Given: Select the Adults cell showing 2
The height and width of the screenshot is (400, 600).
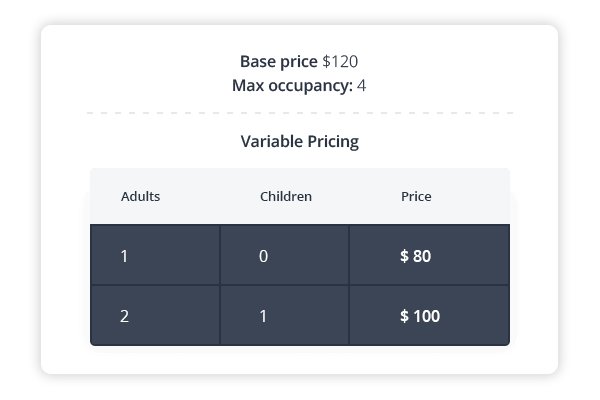Looking at the screenshot, I should [x=155, y=316].
